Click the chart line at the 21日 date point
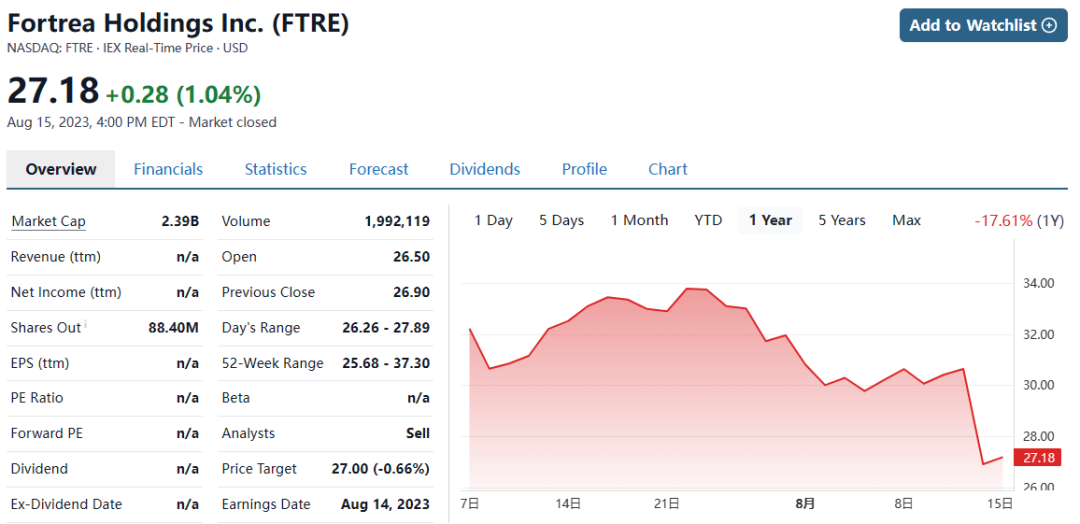Image resolution: width=1080 pixels, height=524 pixels. (x=668, y=311)
